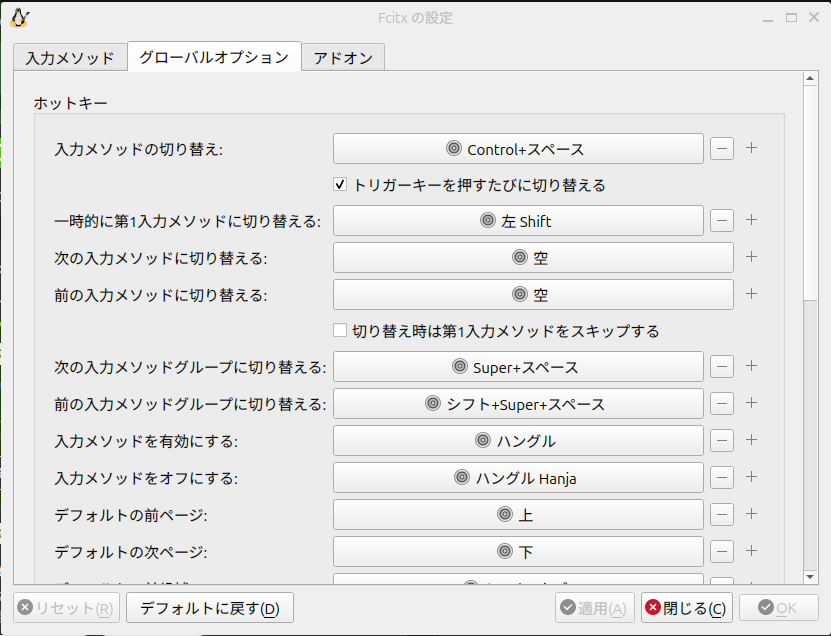Add a hotkey for 前の入力メソッドグループに切り替える
831x636 pixels.
tap(751, 404)
